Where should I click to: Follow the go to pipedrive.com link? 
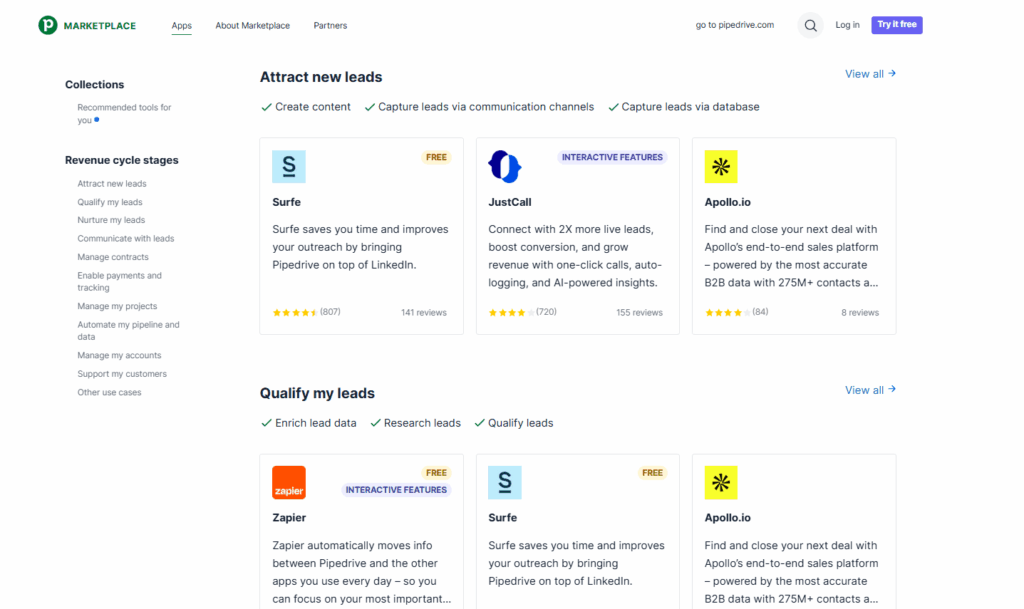[x=735, y=25]
